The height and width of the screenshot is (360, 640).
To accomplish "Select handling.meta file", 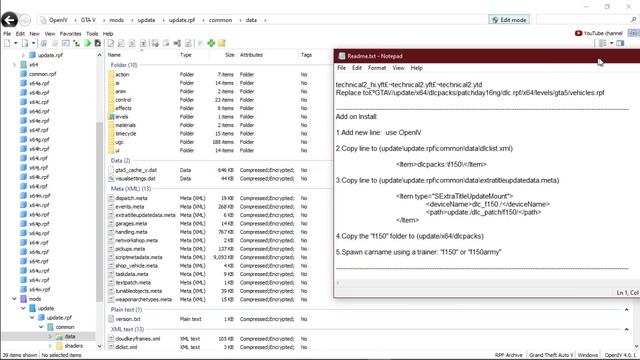I will 131,232.
